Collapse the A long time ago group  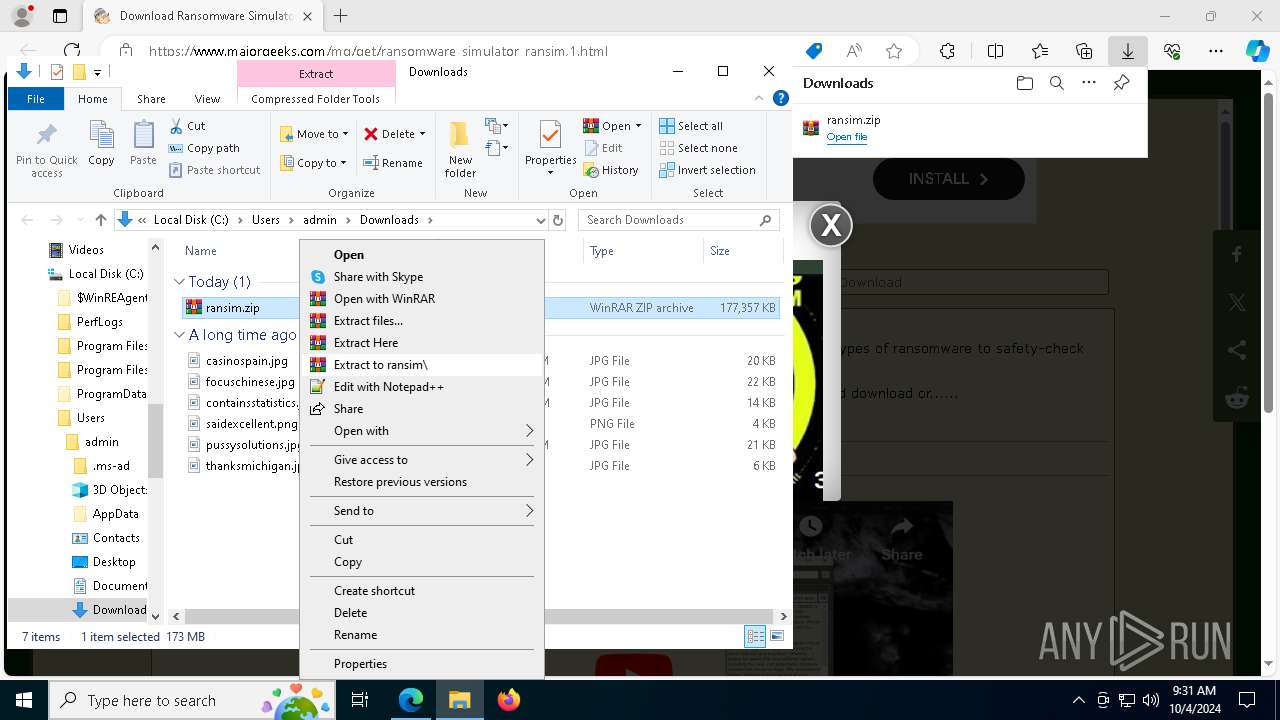point(179,335)
